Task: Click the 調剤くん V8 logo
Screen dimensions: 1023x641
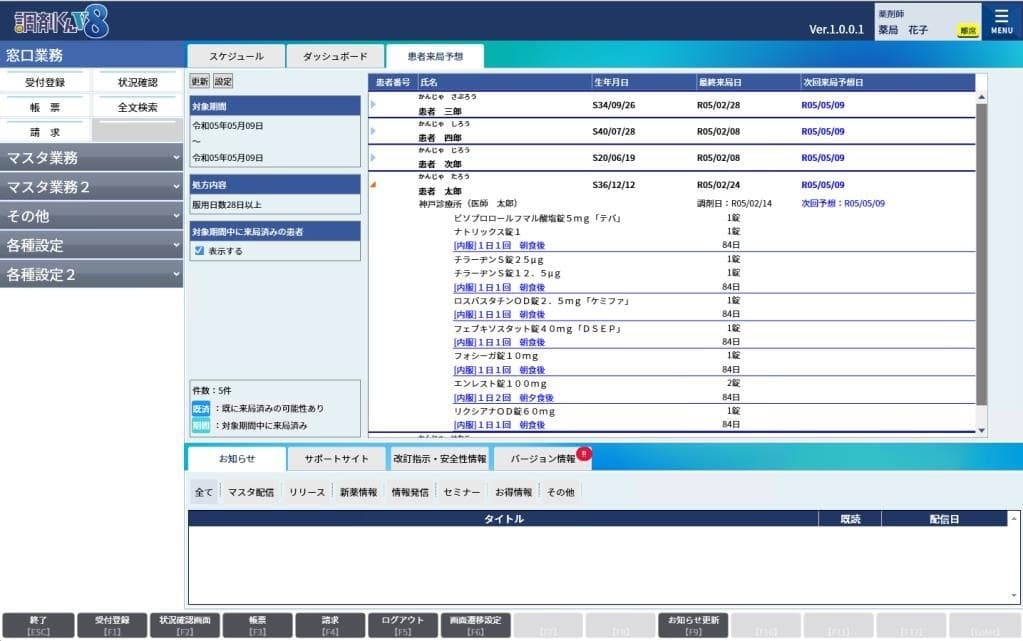Action: coord(56,21)
